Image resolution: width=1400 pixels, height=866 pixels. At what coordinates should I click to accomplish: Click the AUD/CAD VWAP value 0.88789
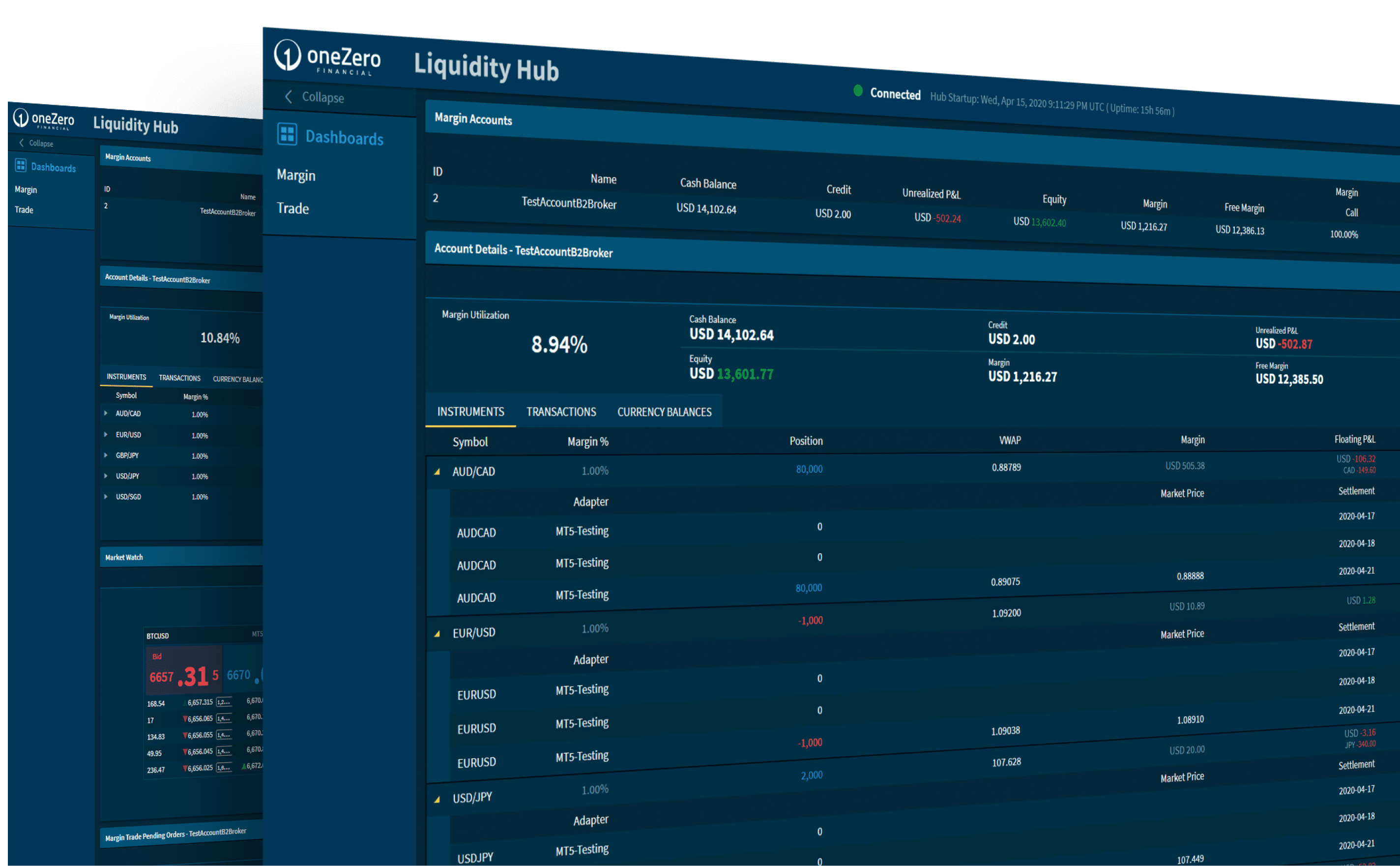[1006, 467]
